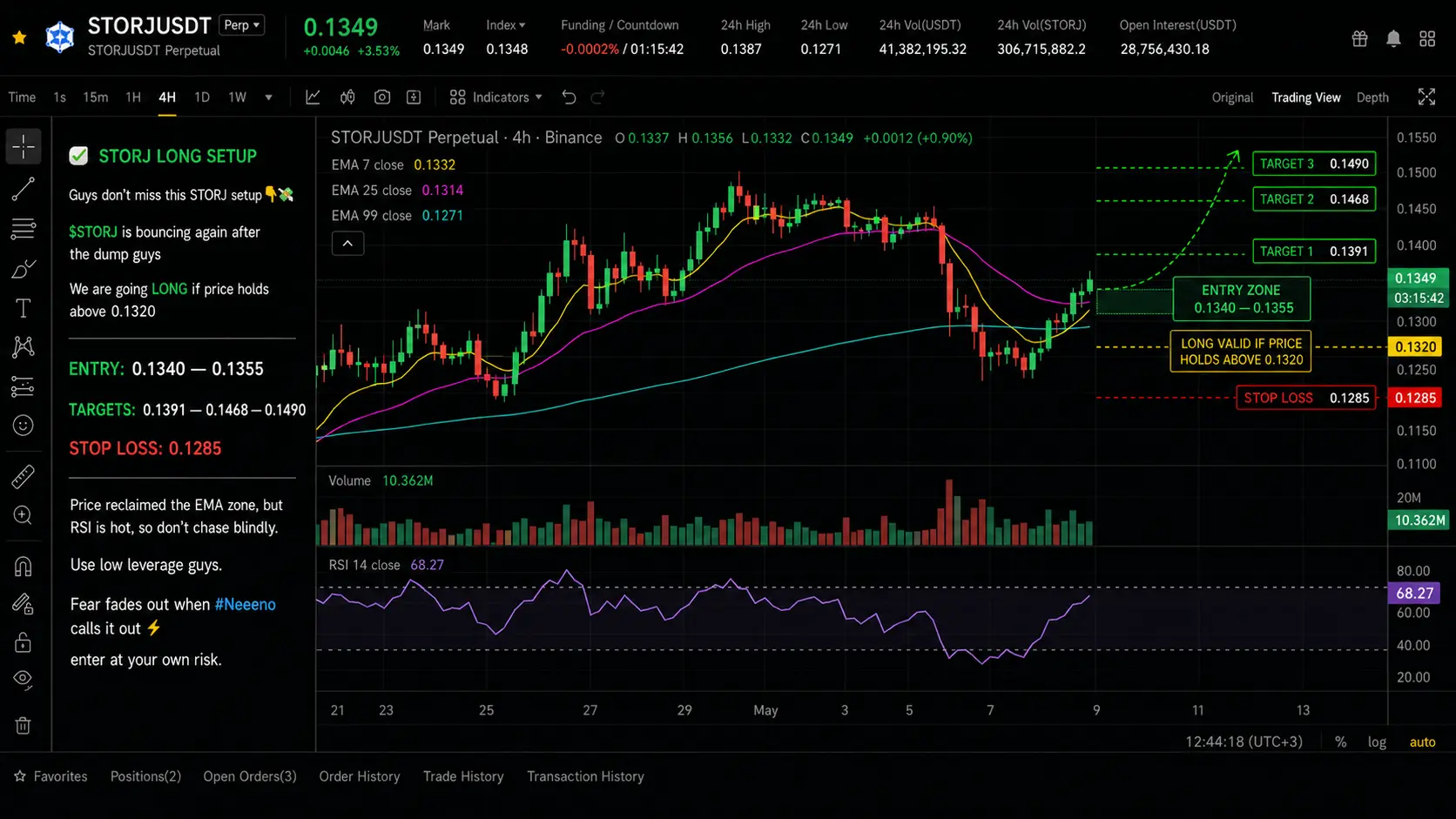Viewport: 1456px width, 819px height.
Task: Open the Indicators dropdown
Action: coord(496,97)
